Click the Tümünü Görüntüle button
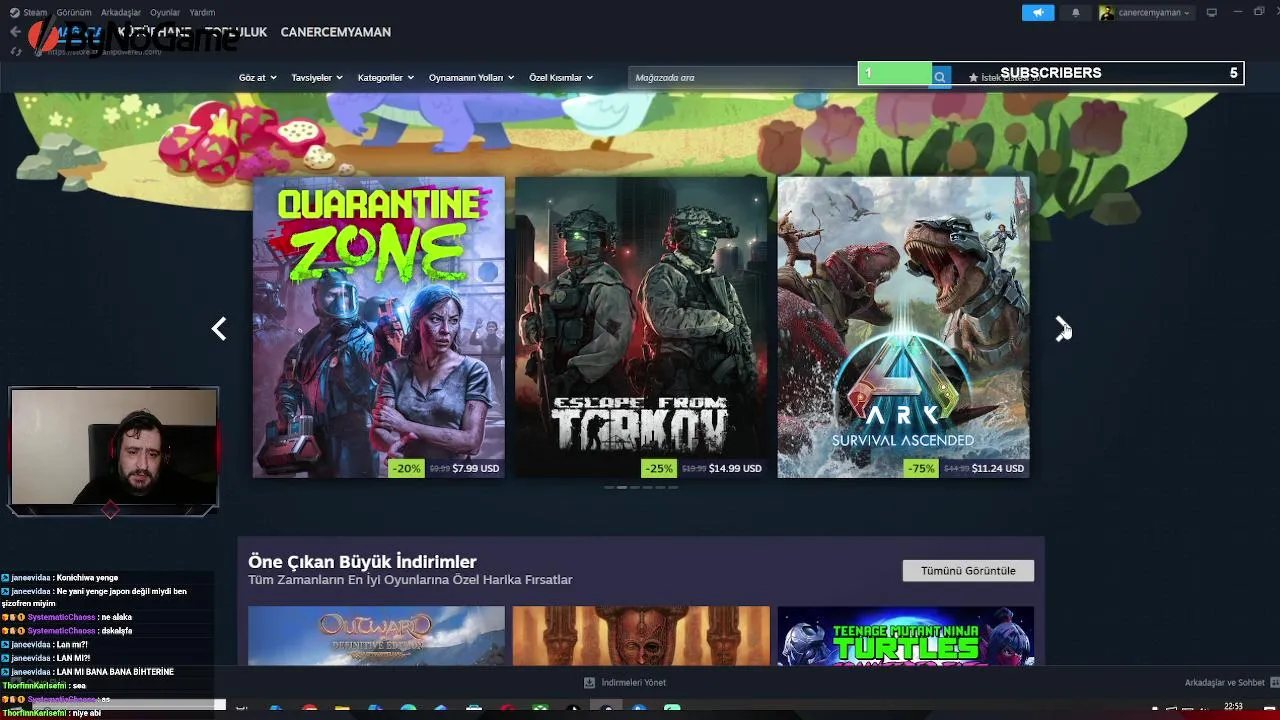The width and height of the screenshot is (1280, 720). tap(968, 570)
